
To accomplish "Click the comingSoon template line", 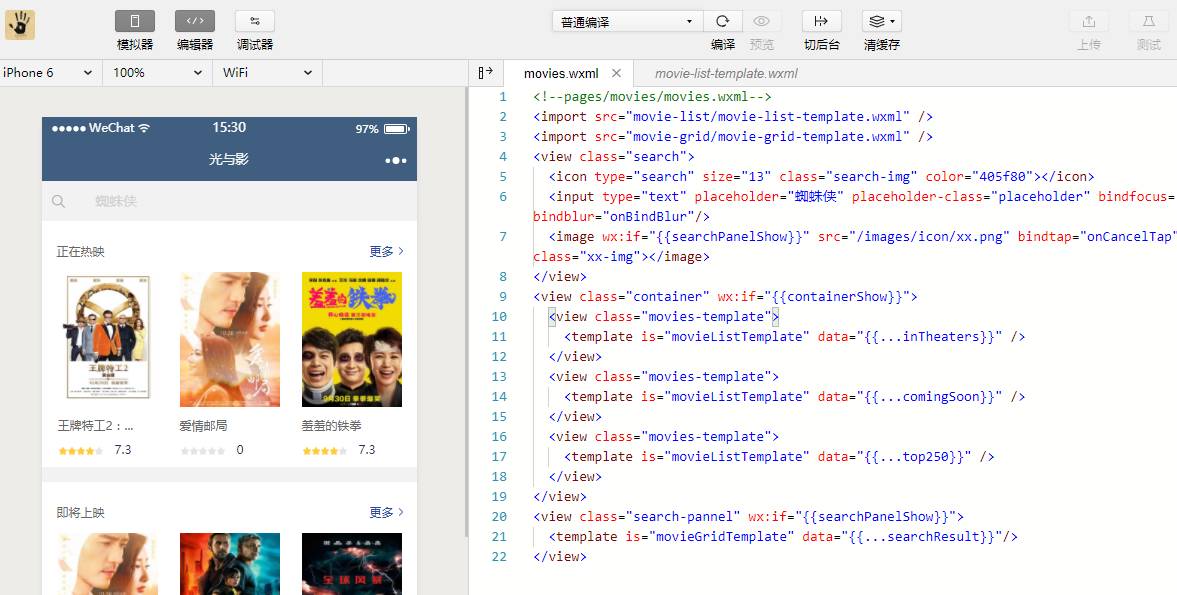I will (x=794, y=396).
